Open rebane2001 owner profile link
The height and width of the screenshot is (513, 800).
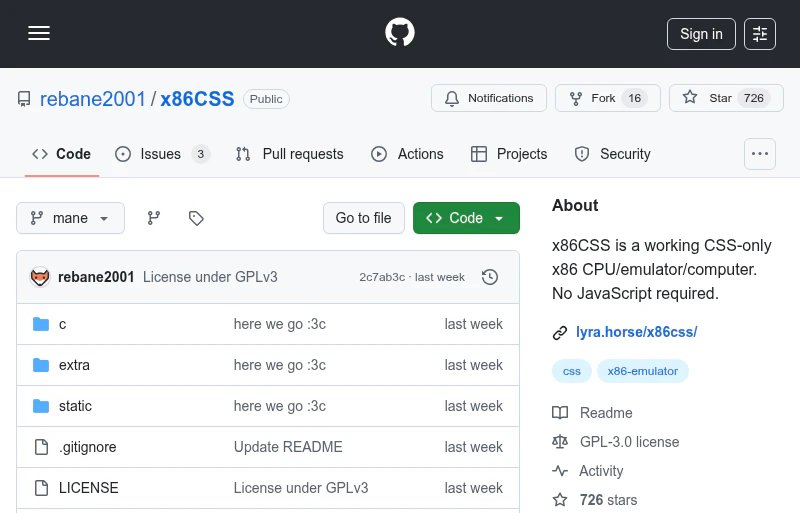pyautogui.click(x=93, y=99)
